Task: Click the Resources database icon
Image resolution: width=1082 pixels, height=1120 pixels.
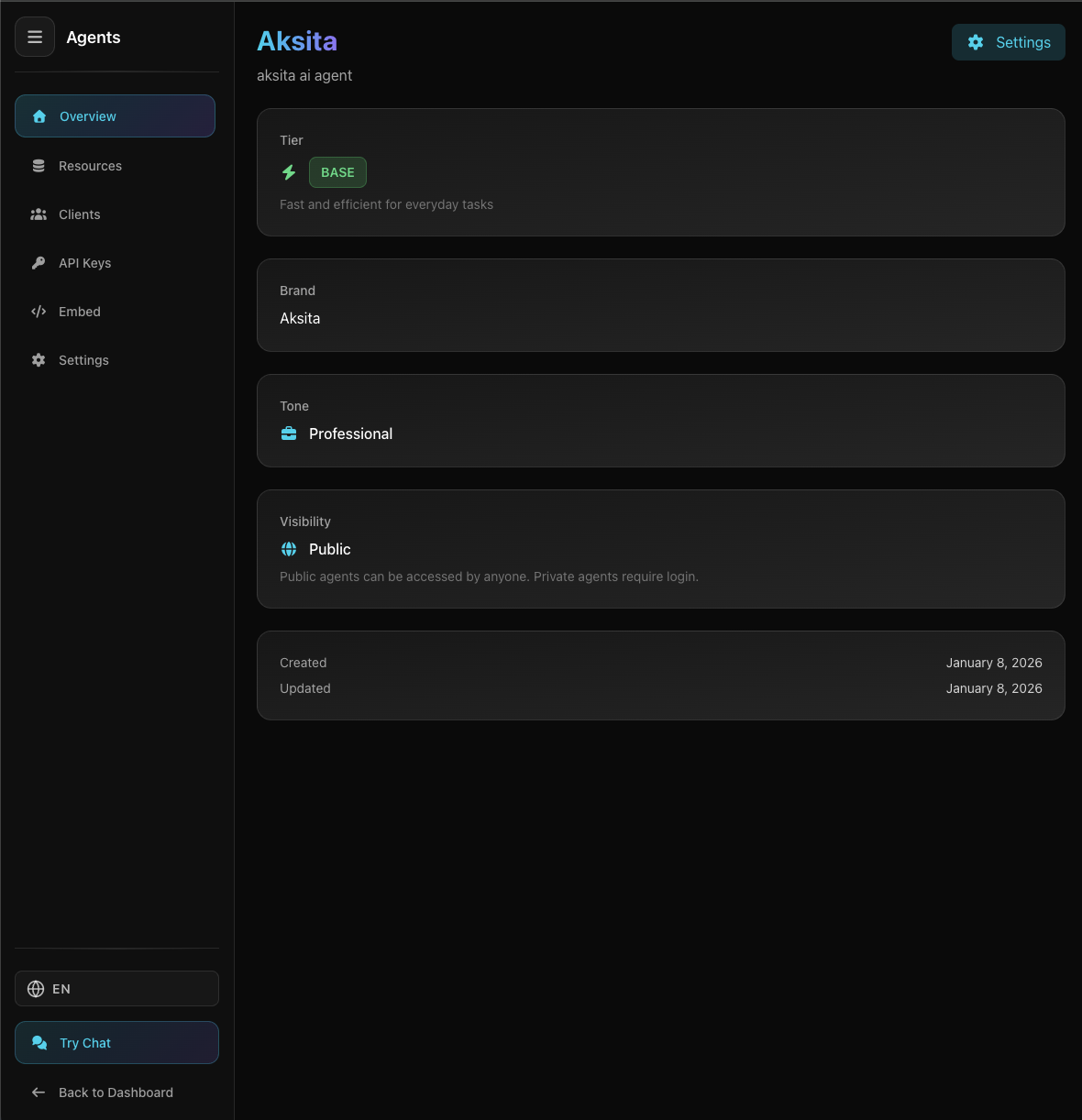Action: coord(39,166)
